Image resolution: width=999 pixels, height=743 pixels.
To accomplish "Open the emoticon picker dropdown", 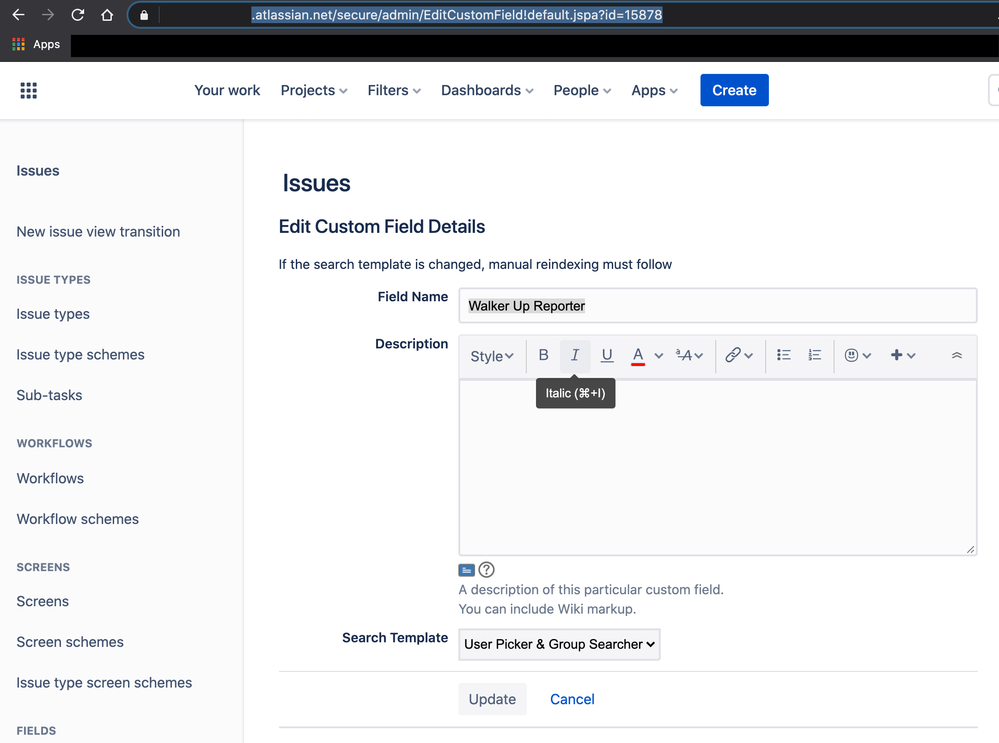I will point(858,355).
